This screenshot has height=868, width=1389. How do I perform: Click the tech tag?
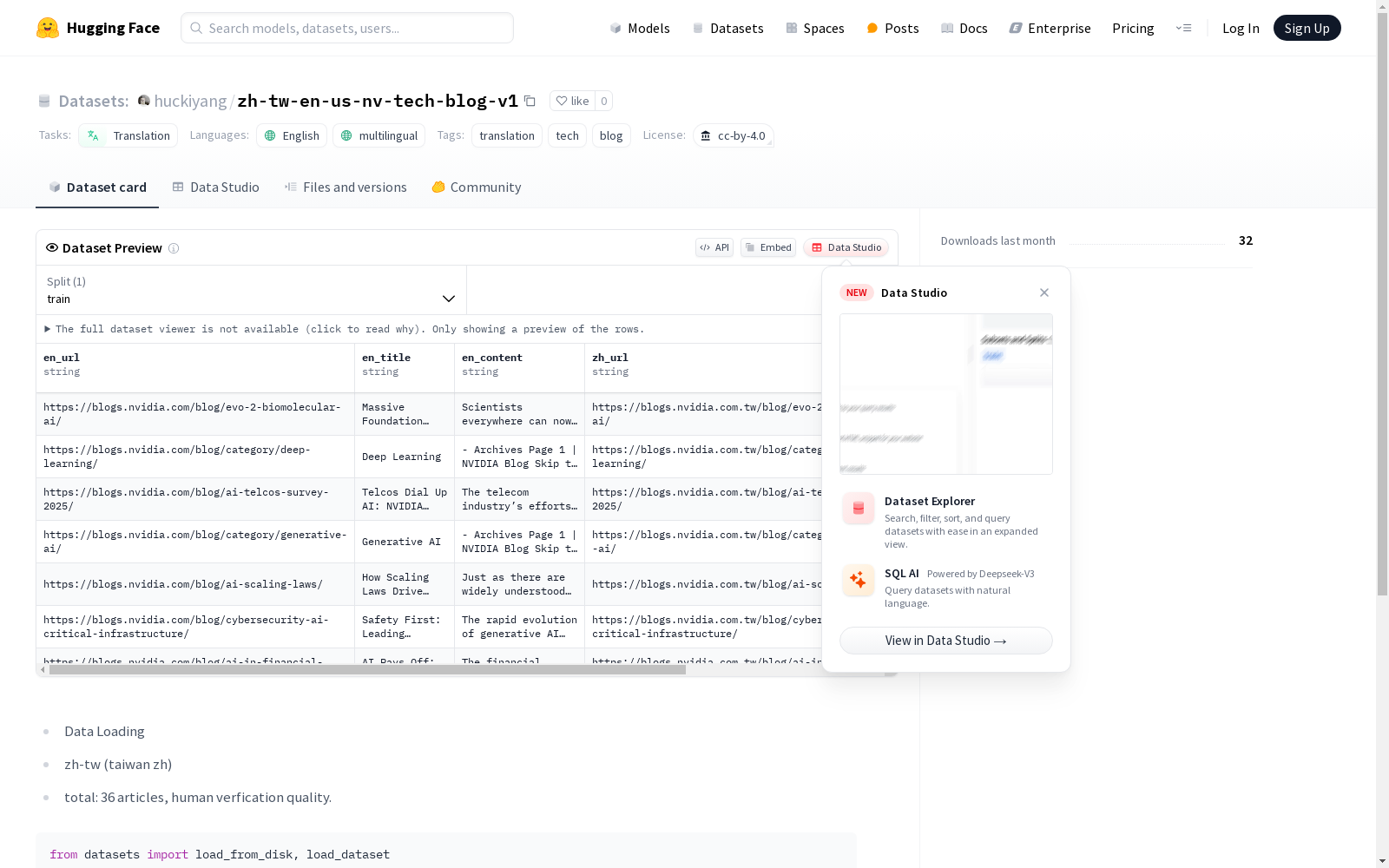(567, 135)
